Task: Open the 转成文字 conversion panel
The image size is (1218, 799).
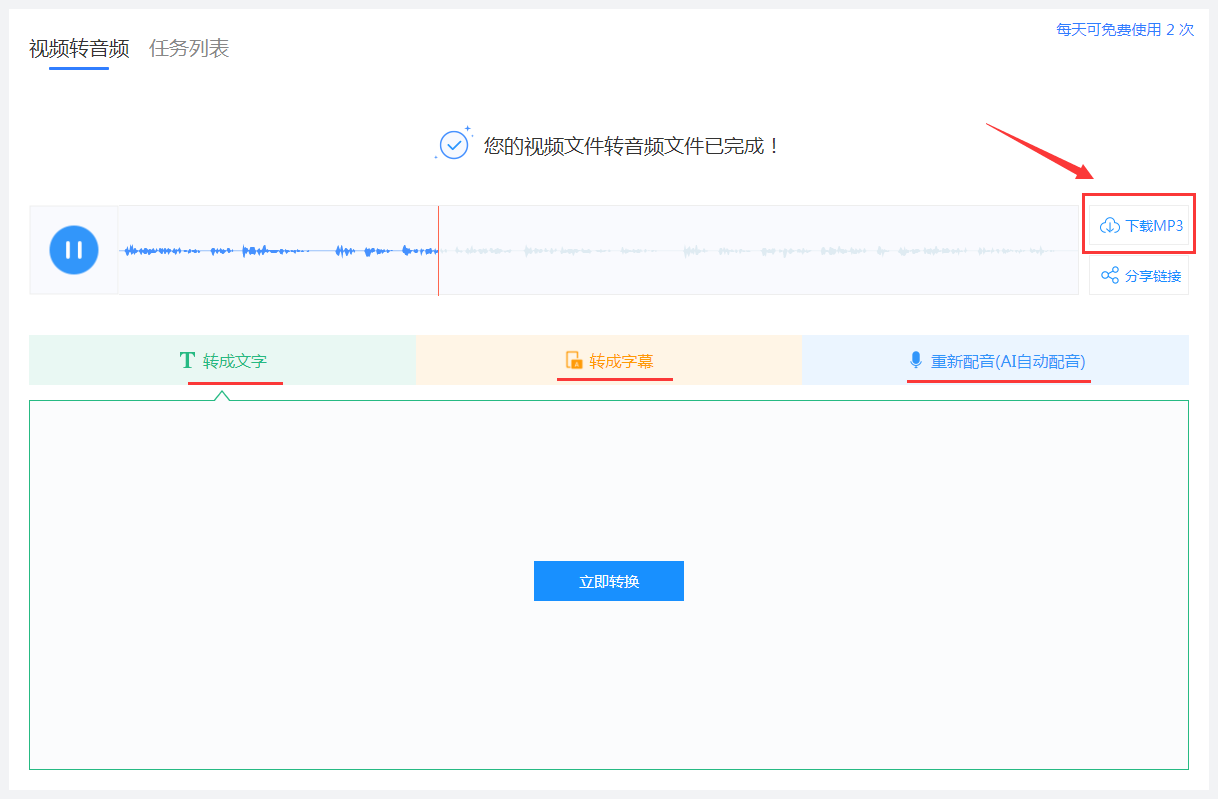Action: (x=222, y=362)
